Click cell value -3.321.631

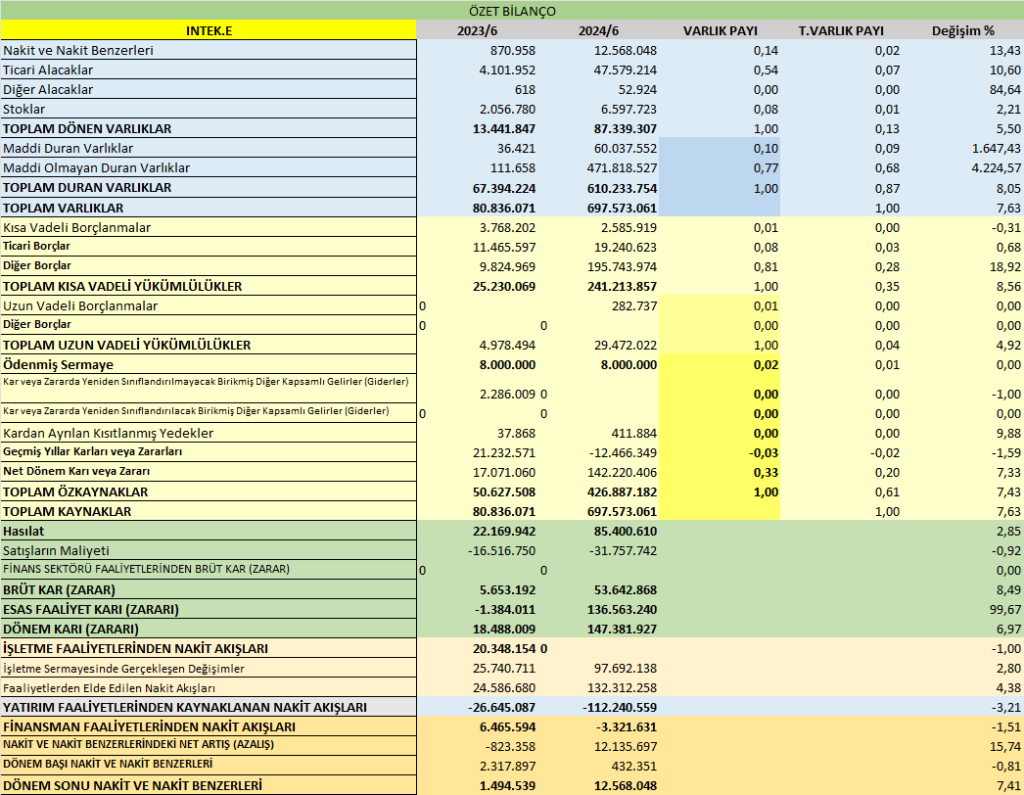(x=626, y=727)
